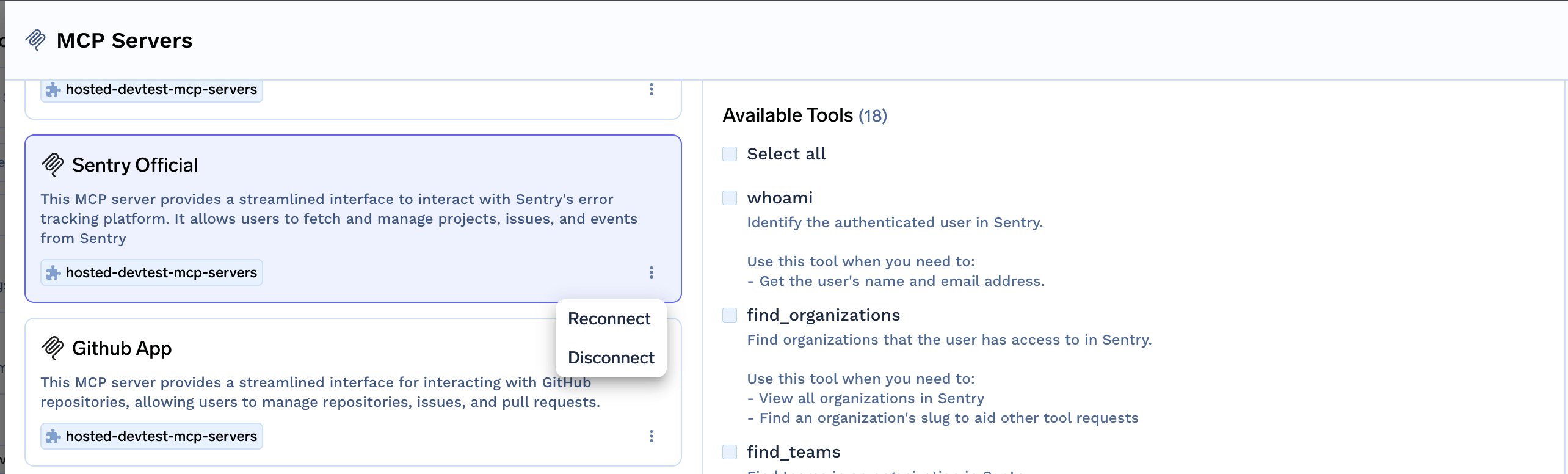
Task: Click the whoami tool name
Action: [780, 198]
